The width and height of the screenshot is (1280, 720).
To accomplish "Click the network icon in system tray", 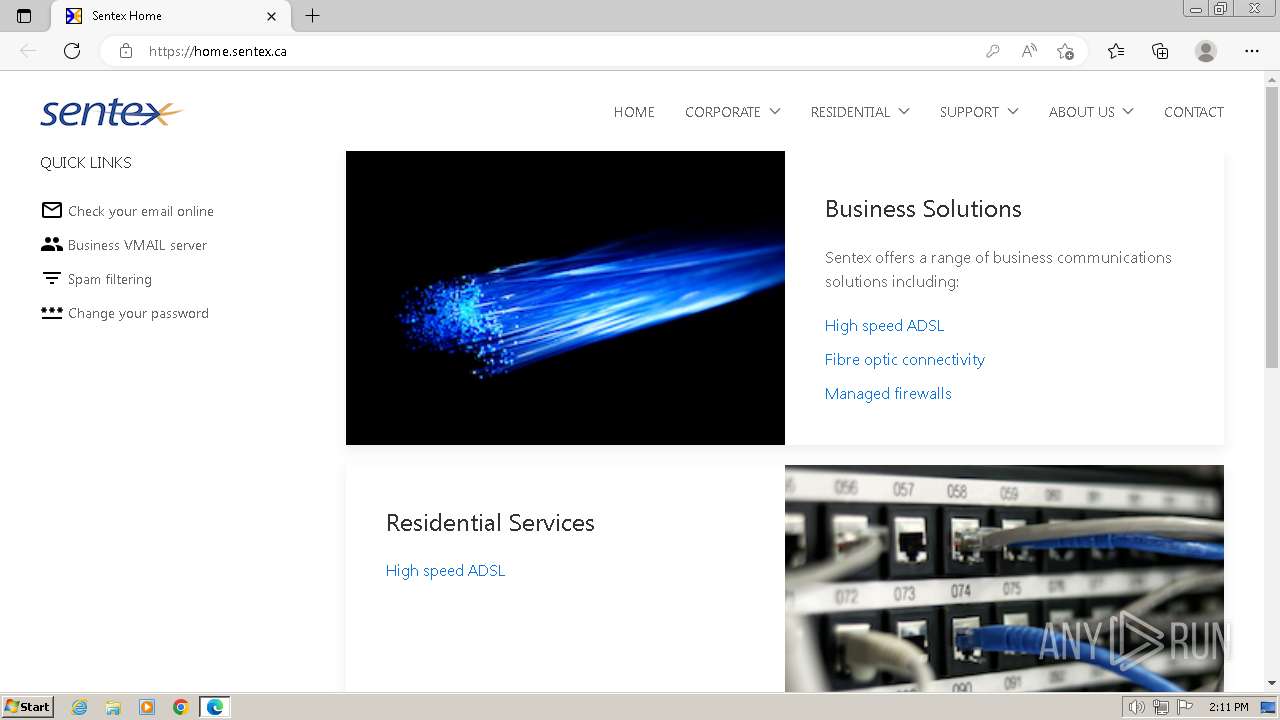I will point(1161,707).
